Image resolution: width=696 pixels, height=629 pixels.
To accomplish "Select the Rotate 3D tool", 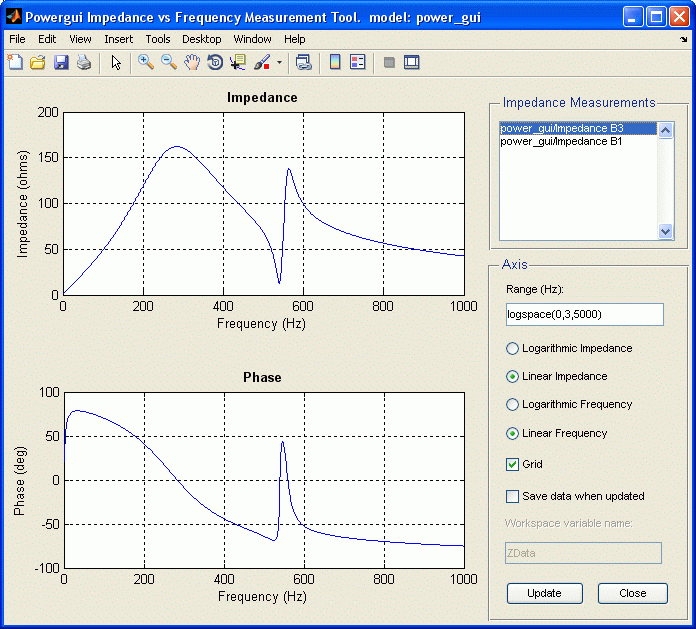I will coord(215,62).
